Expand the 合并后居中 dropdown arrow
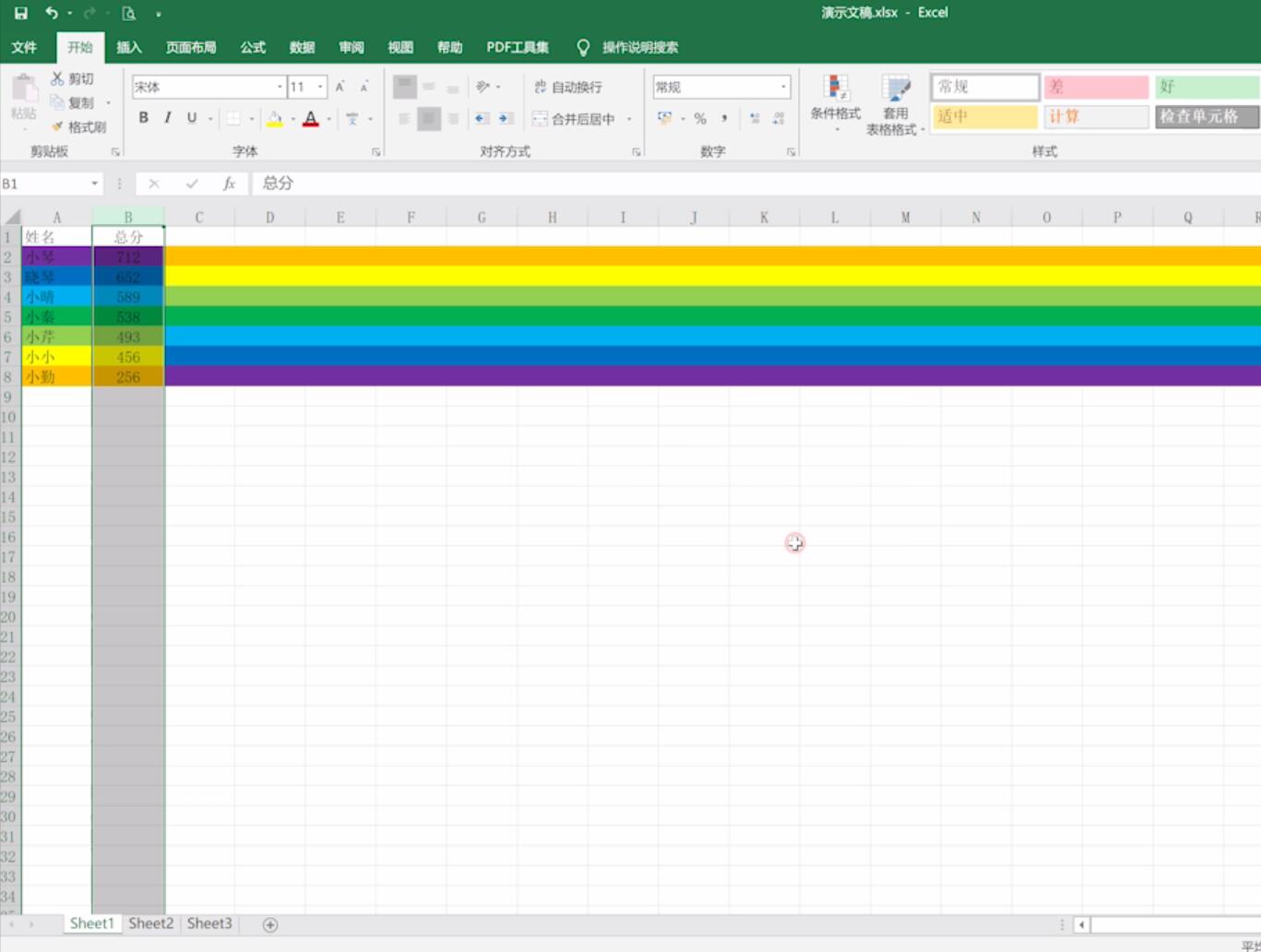Viewport: 1261px width, 952px height. [629, 119]
